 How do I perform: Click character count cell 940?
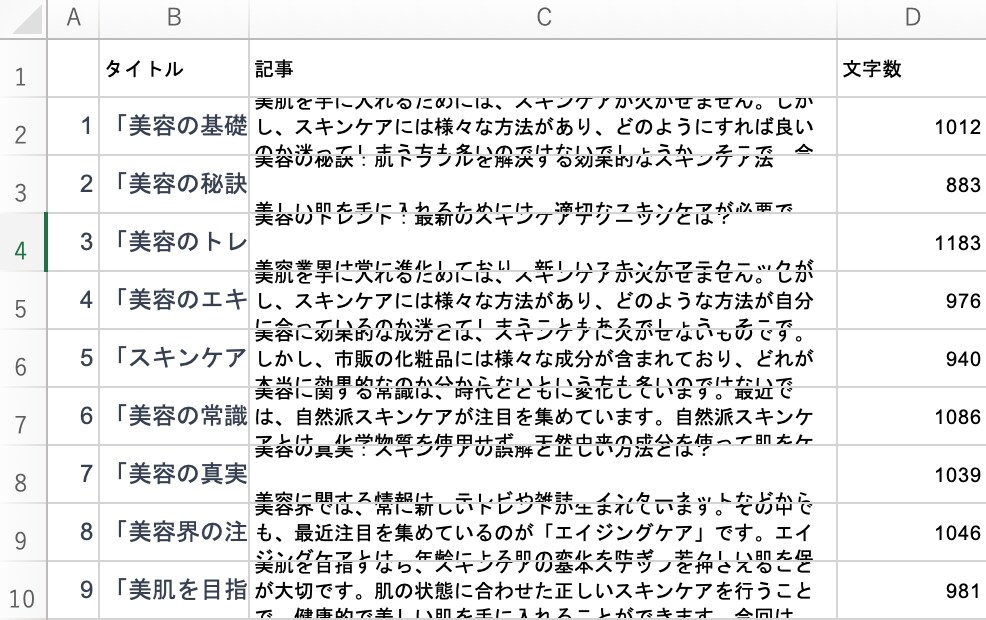912,358
